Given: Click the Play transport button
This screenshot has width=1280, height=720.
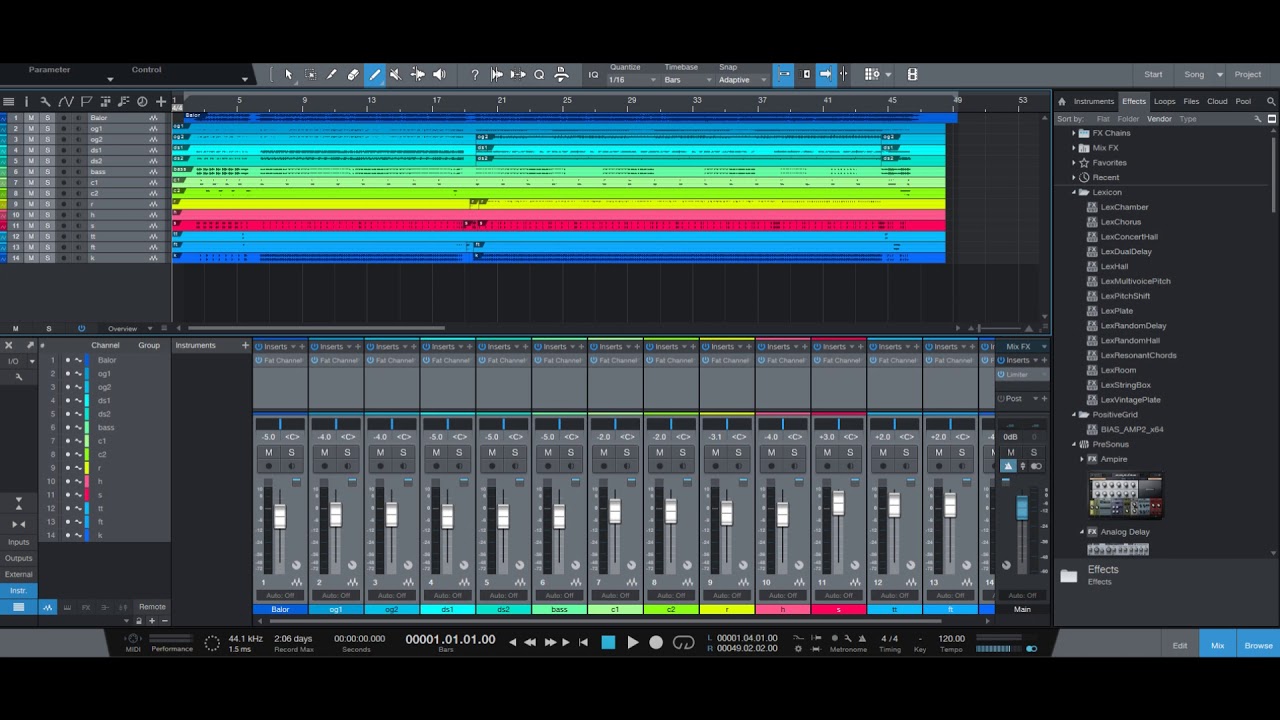Looking at the screenshot, I should click(632, 642).
